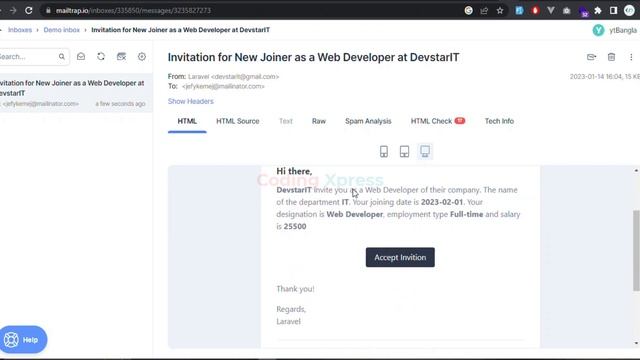Switch preview to mobile view

click(x=384, y=151)
